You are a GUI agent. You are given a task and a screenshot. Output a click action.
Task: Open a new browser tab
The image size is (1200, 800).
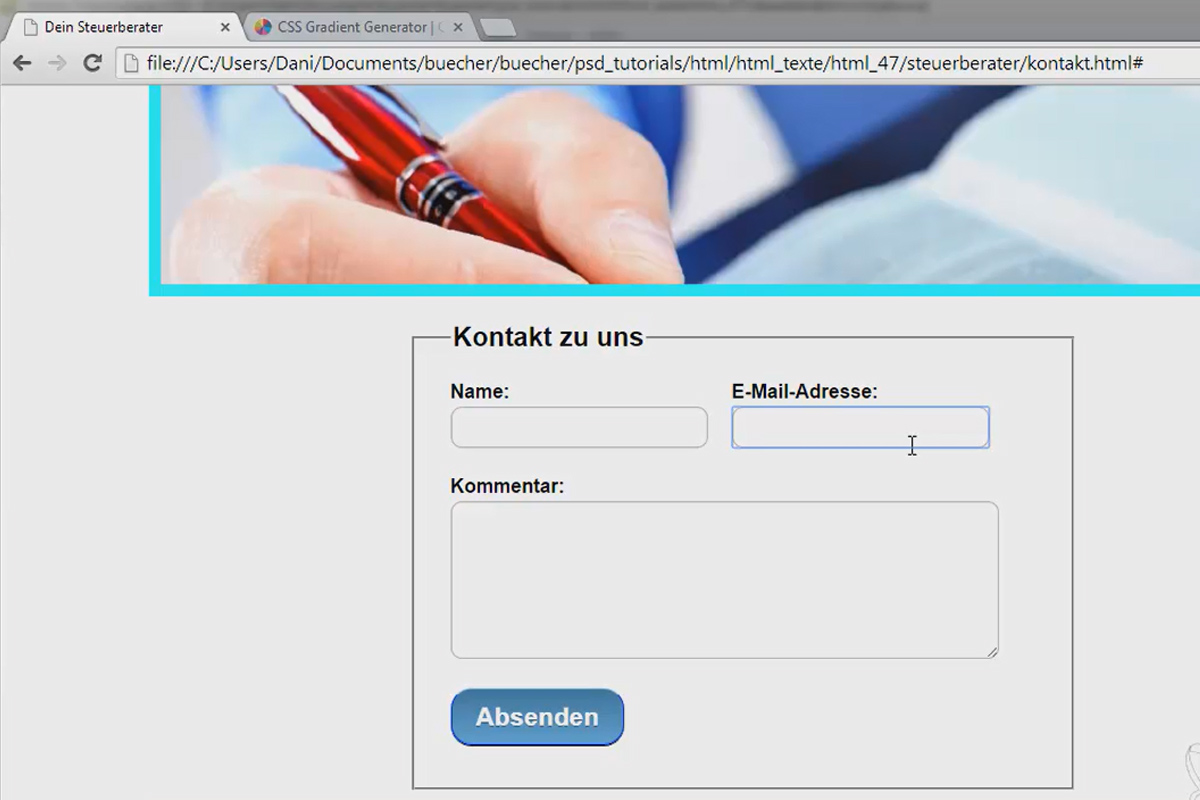click(497, 28)
